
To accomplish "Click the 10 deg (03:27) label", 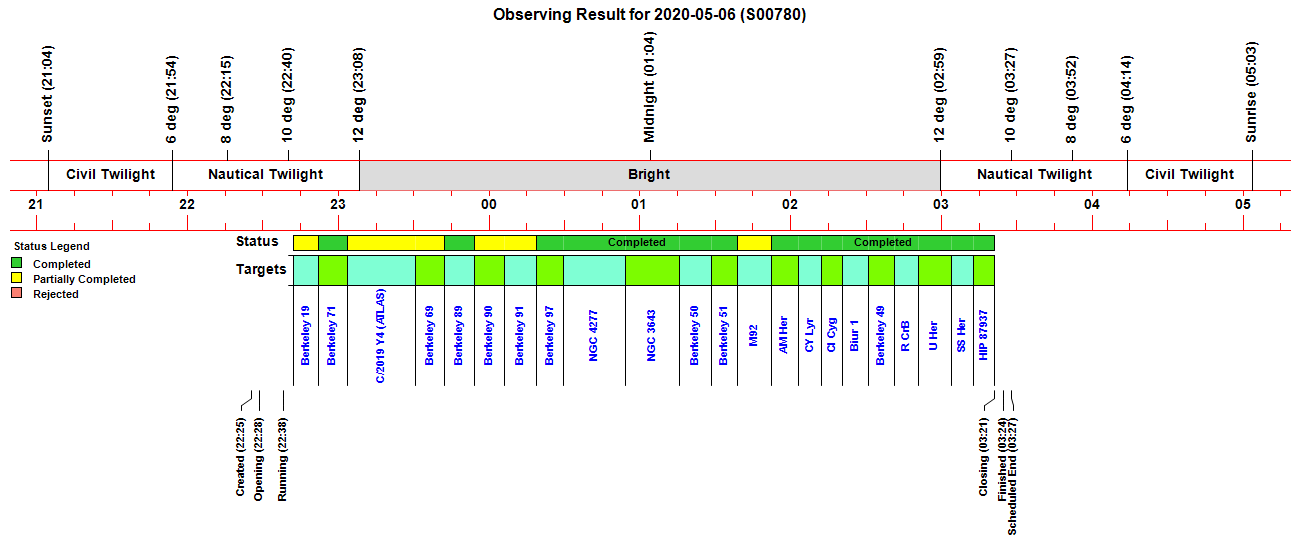I will coord(1011,96).
